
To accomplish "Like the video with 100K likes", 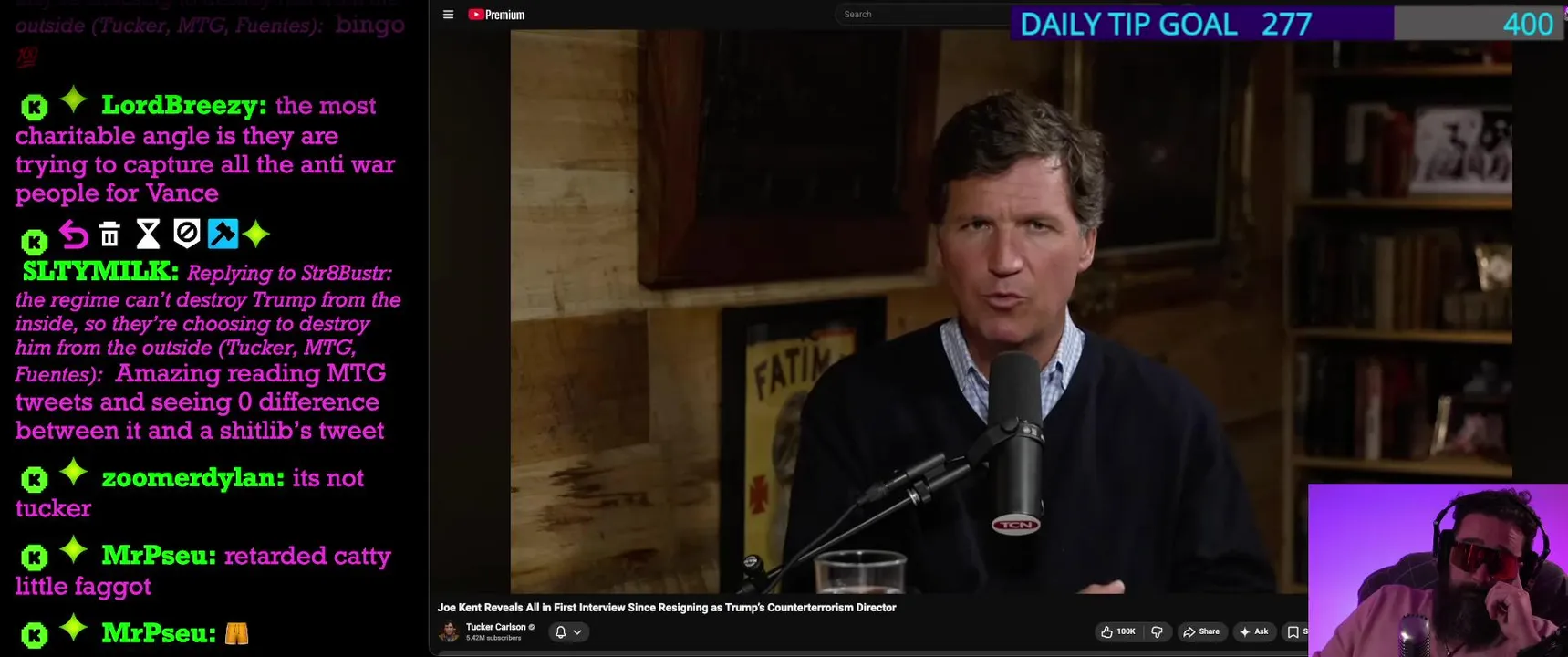I will [1118, 631].
